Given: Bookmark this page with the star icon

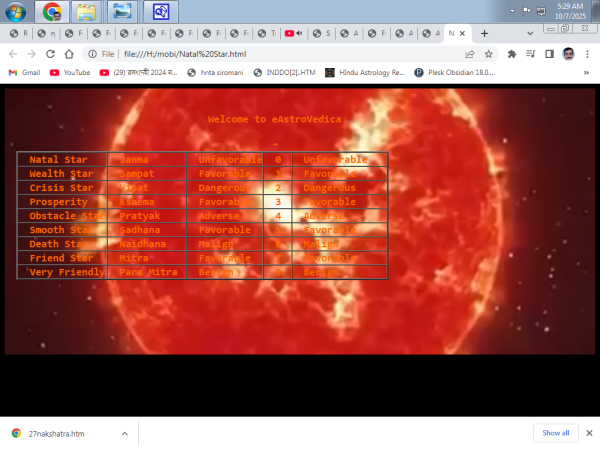Looking at the screenshot, I should 488,54.
